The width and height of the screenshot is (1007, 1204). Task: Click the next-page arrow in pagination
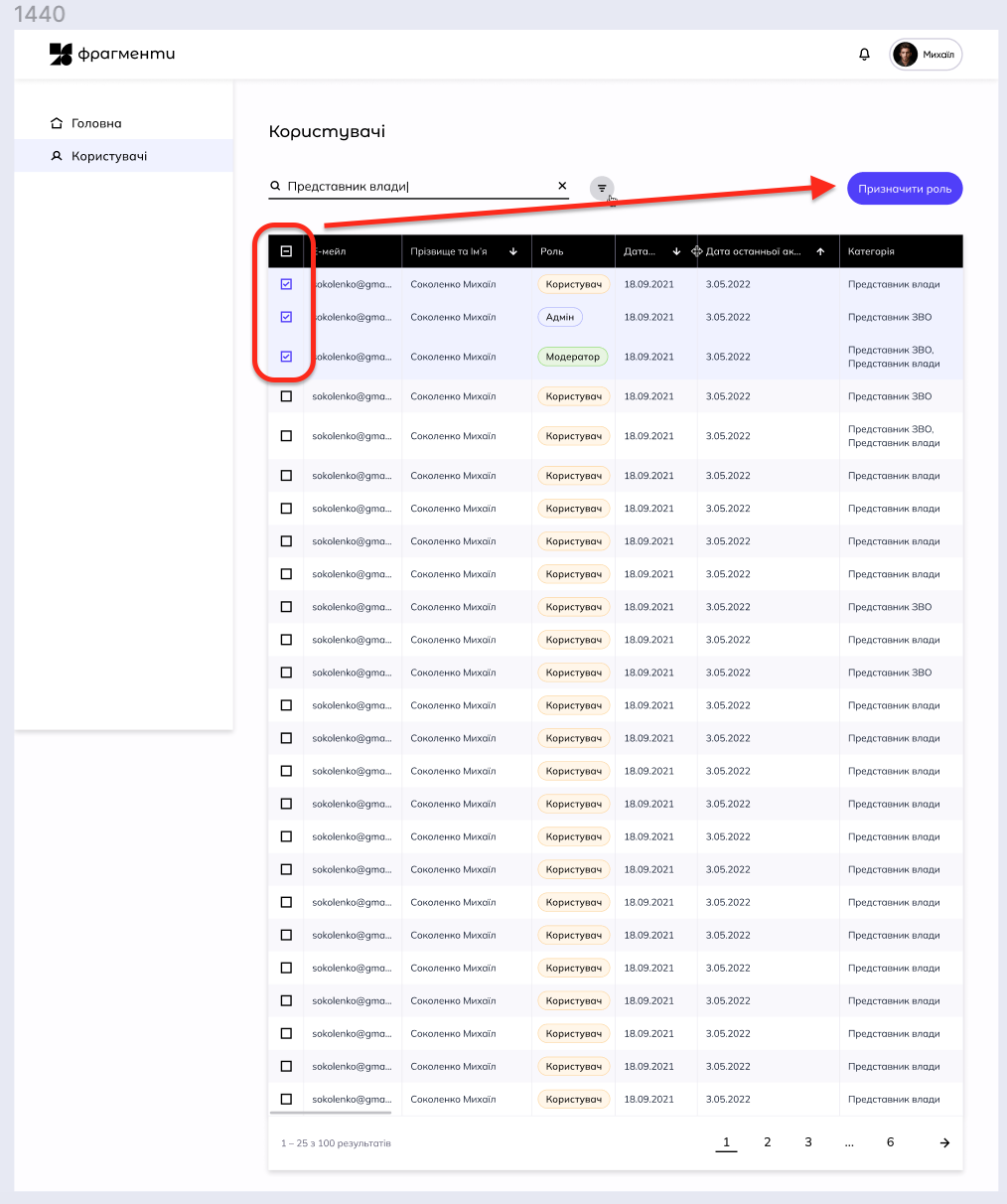click(x=943, y=1142)
